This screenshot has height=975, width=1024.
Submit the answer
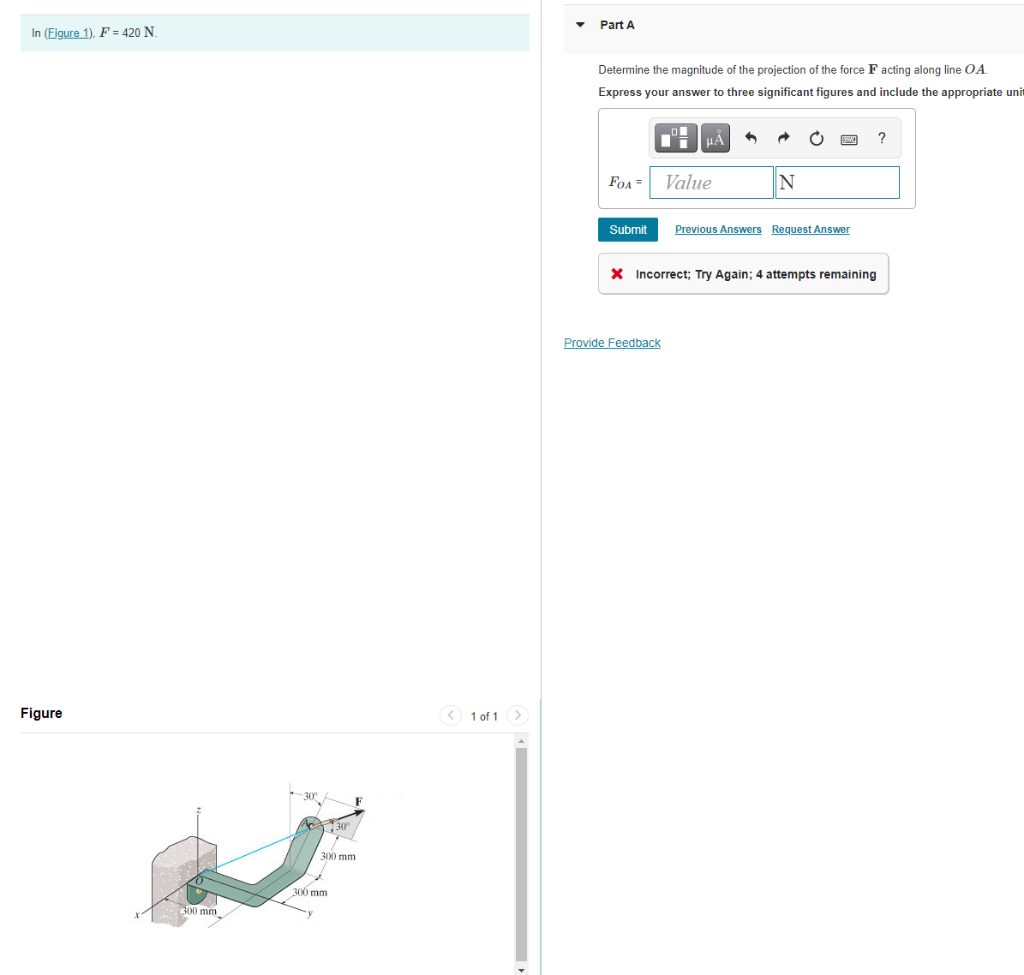[x=628, y=229]
